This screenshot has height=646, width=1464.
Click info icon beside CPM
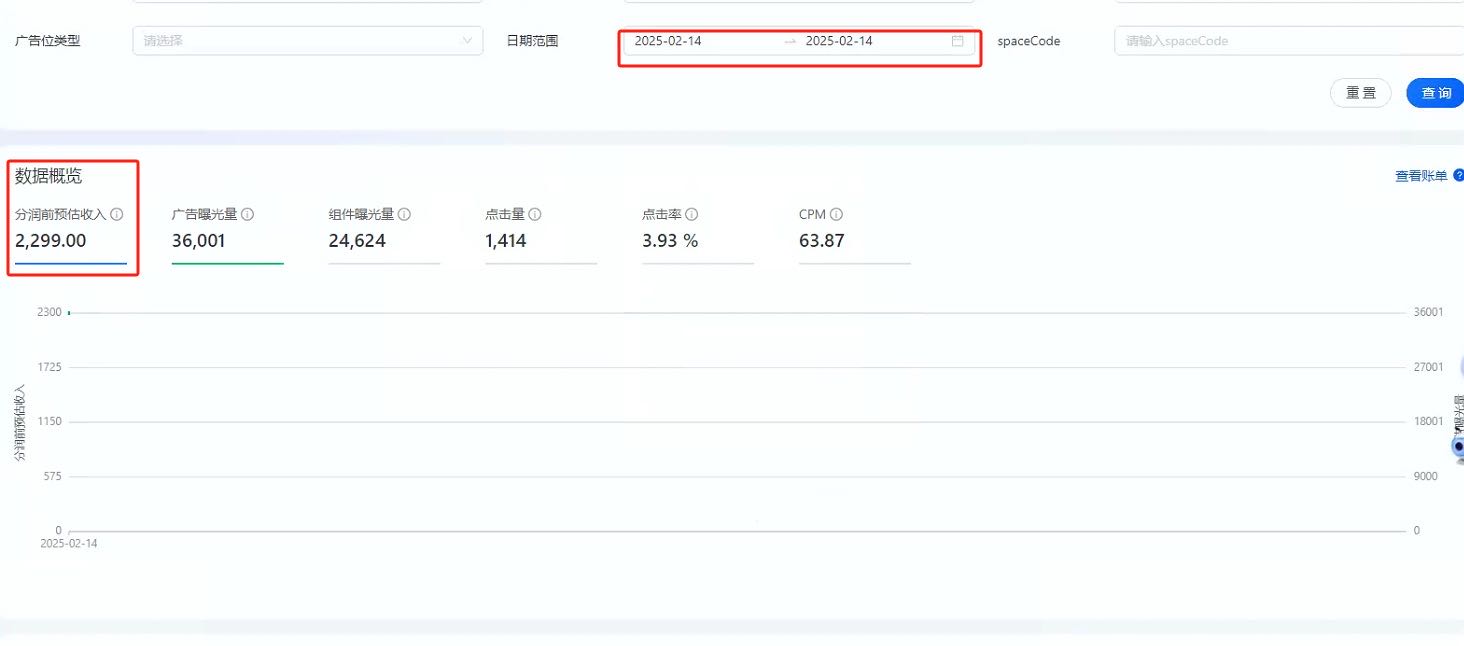click(x=837, y=214)
